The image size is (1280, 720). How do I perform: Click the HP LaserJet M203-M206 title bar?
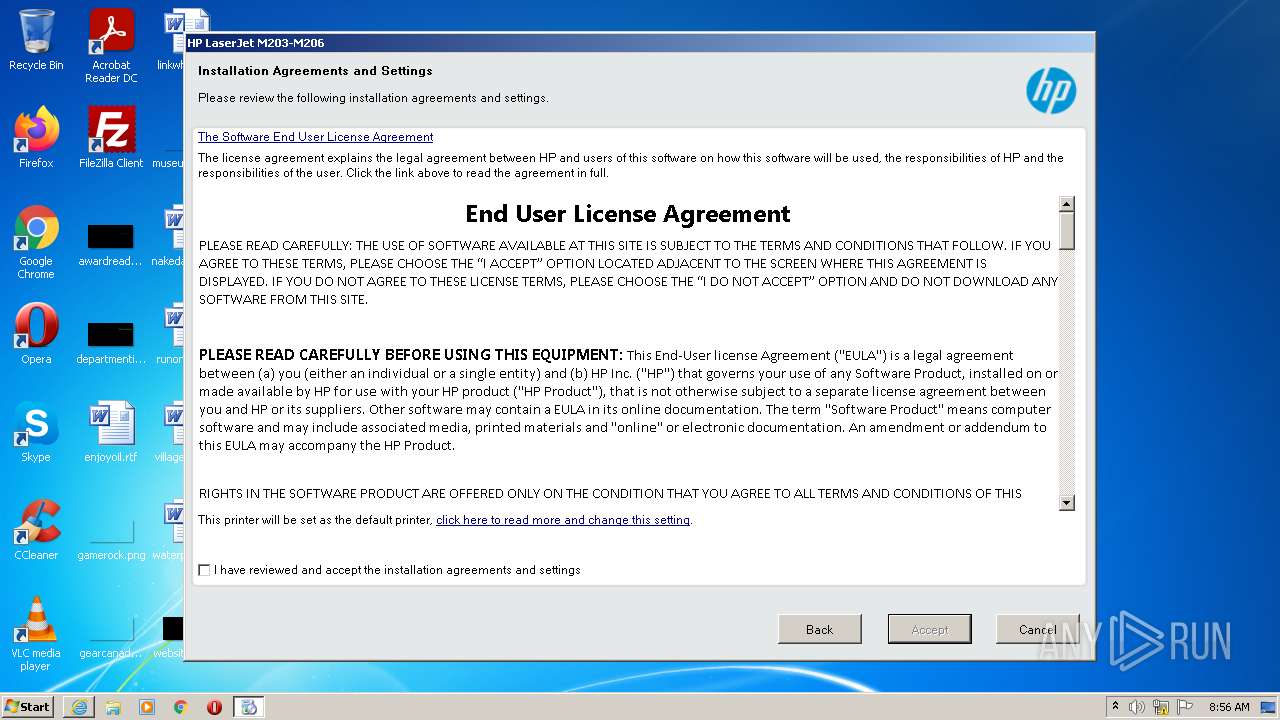[640, 43]
